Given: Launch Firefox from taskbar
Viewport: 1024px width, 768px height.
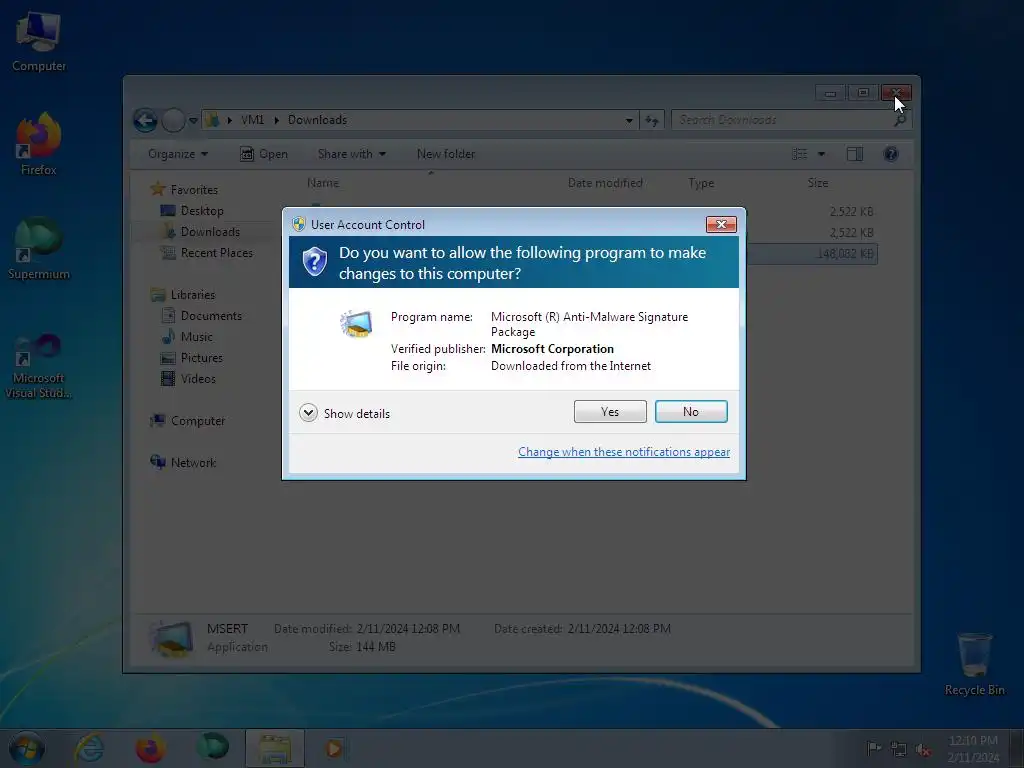Looking at the screenshot, I should click(x=150, y=748).
